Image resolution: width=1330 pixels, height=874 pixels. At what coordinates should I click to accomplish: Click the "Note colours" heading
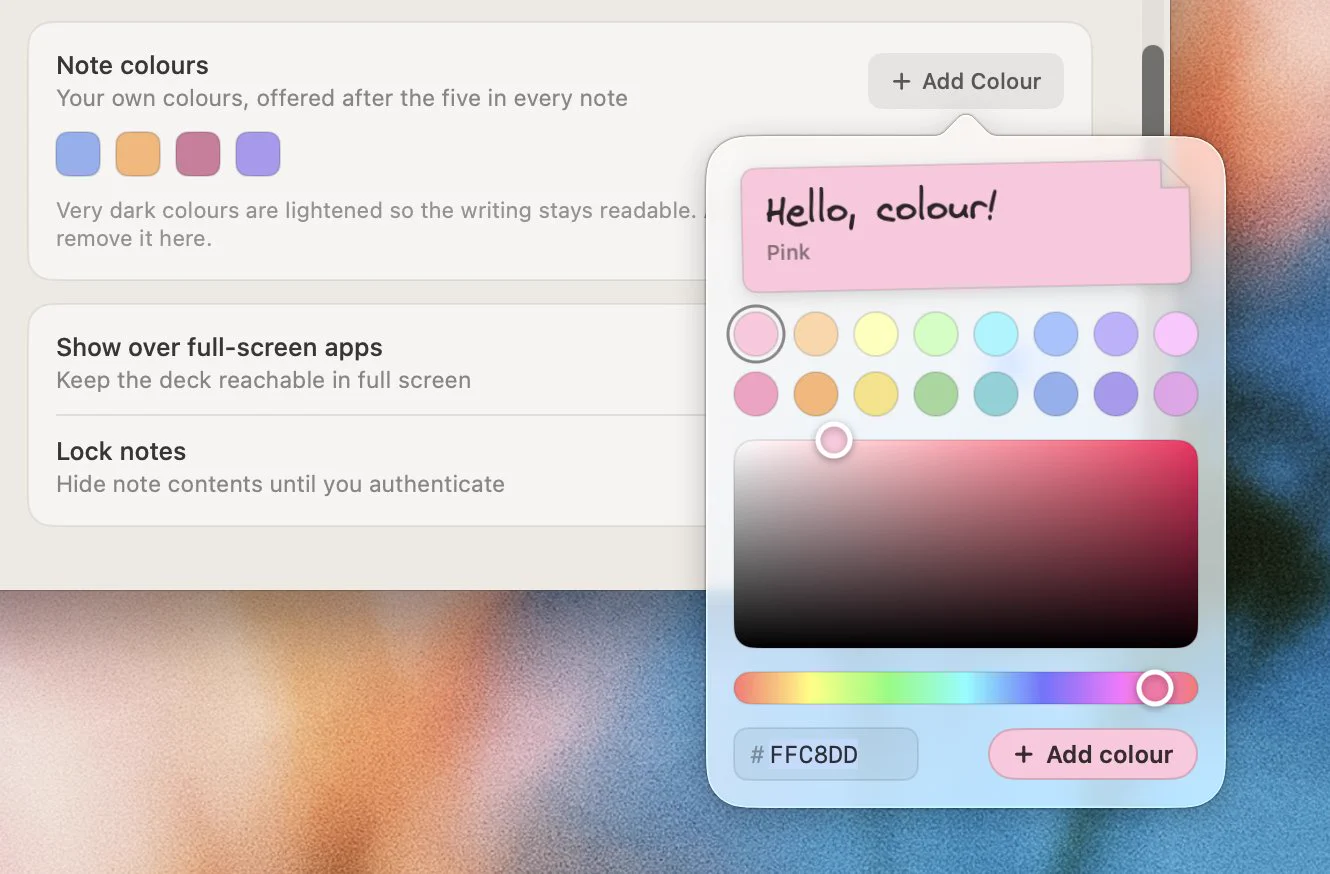tap(133, 66)
